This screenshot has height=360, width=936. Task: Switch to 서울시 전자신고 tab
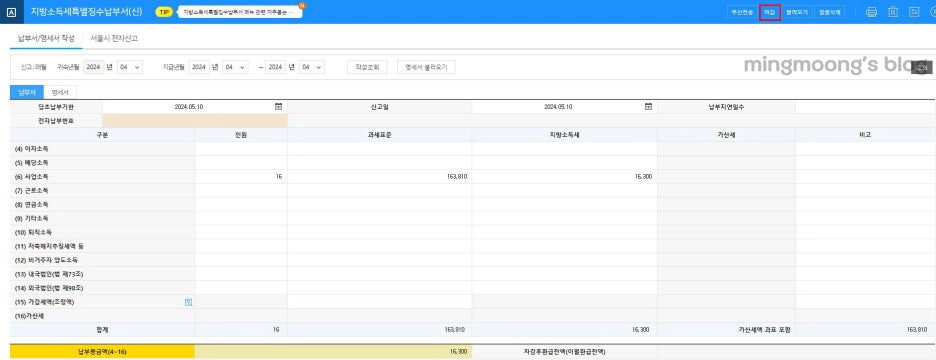pos(113,38)
